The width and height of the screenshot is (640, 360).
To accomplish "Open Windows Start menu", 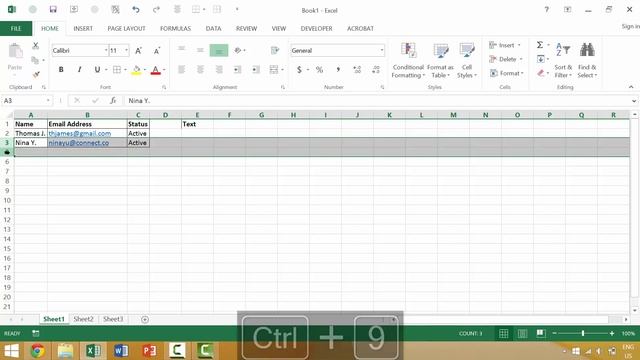I will tap(11, 351).
